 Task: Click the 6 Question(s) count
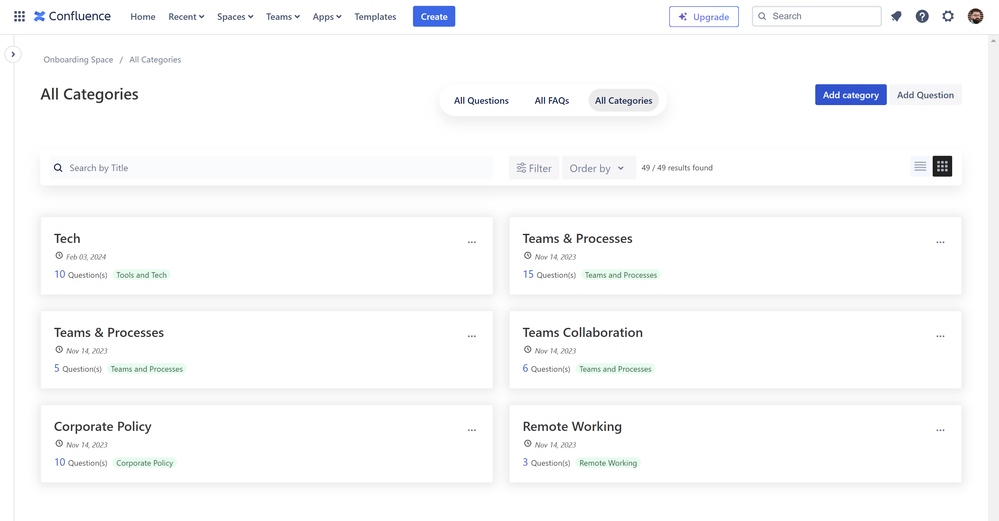547,369
